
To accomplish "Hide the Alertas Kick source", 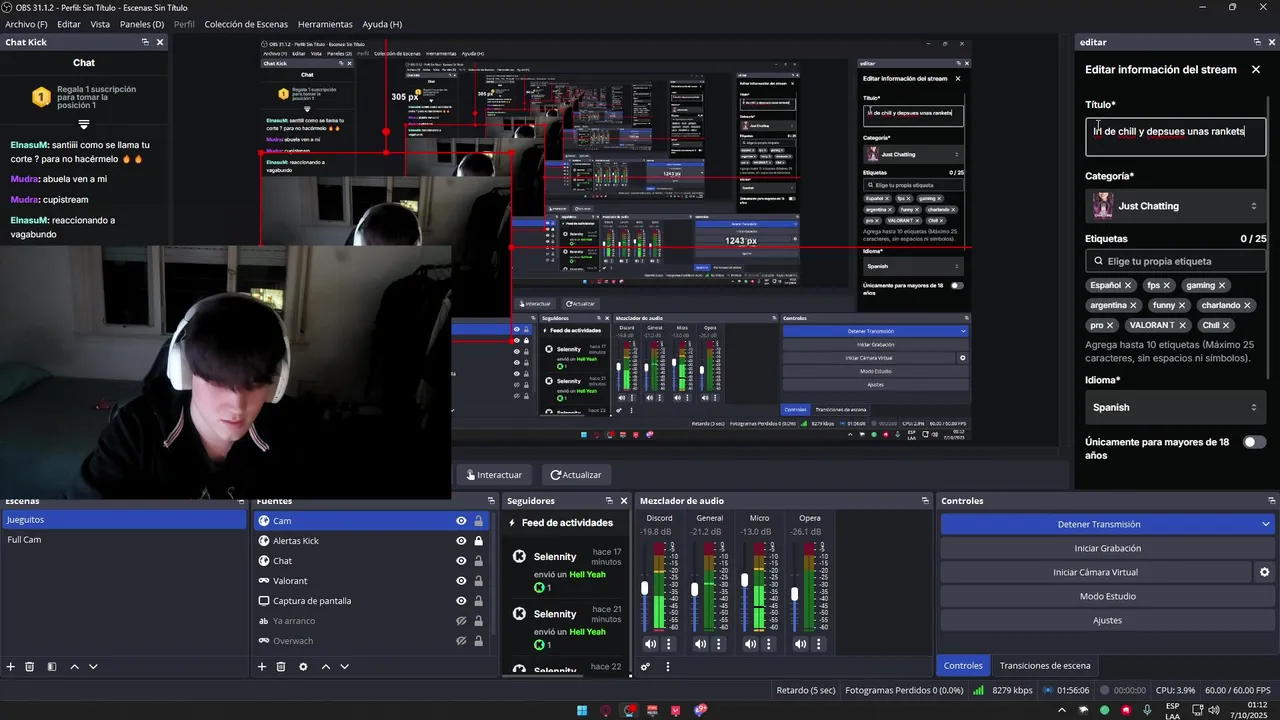I will (461, 541).
